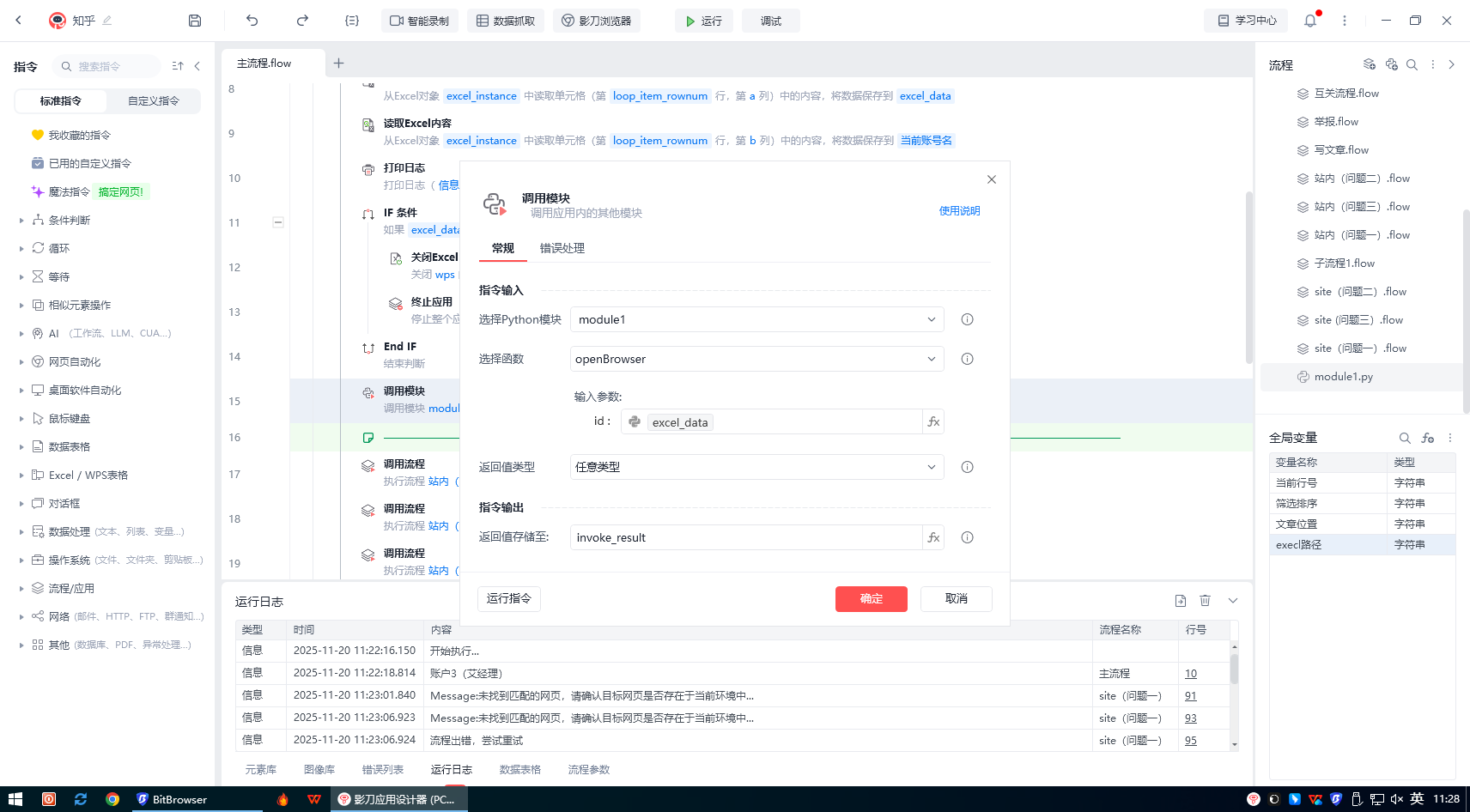Image resolution: width=1470 pixels, height=812 pixels.
Task: Expand the 网页自动化 category
Action: (21, 362)
